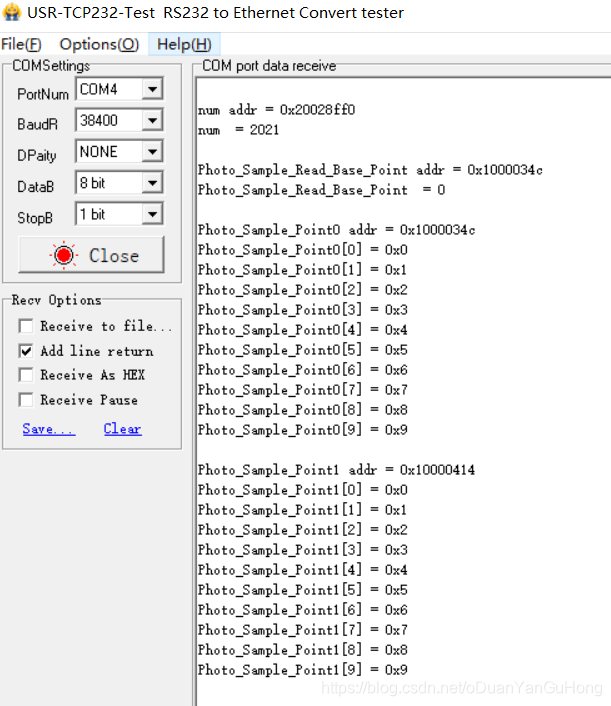Viewport: 611px width, 706px height.
Task: Open the Help(H) menu
Action: click(184, 44)
